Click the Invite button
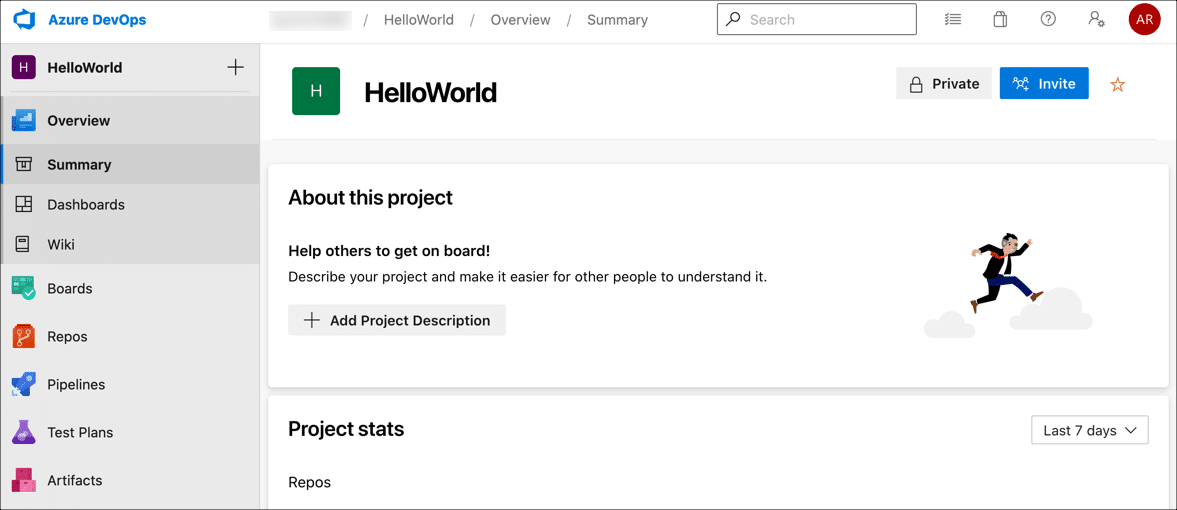 [x=1043, y=84]
